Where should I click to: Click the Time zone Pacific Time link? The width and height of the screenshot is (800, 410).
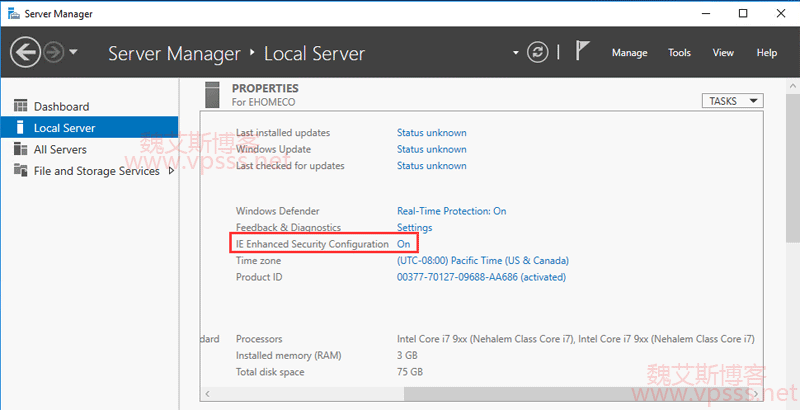tap(482, 260)
